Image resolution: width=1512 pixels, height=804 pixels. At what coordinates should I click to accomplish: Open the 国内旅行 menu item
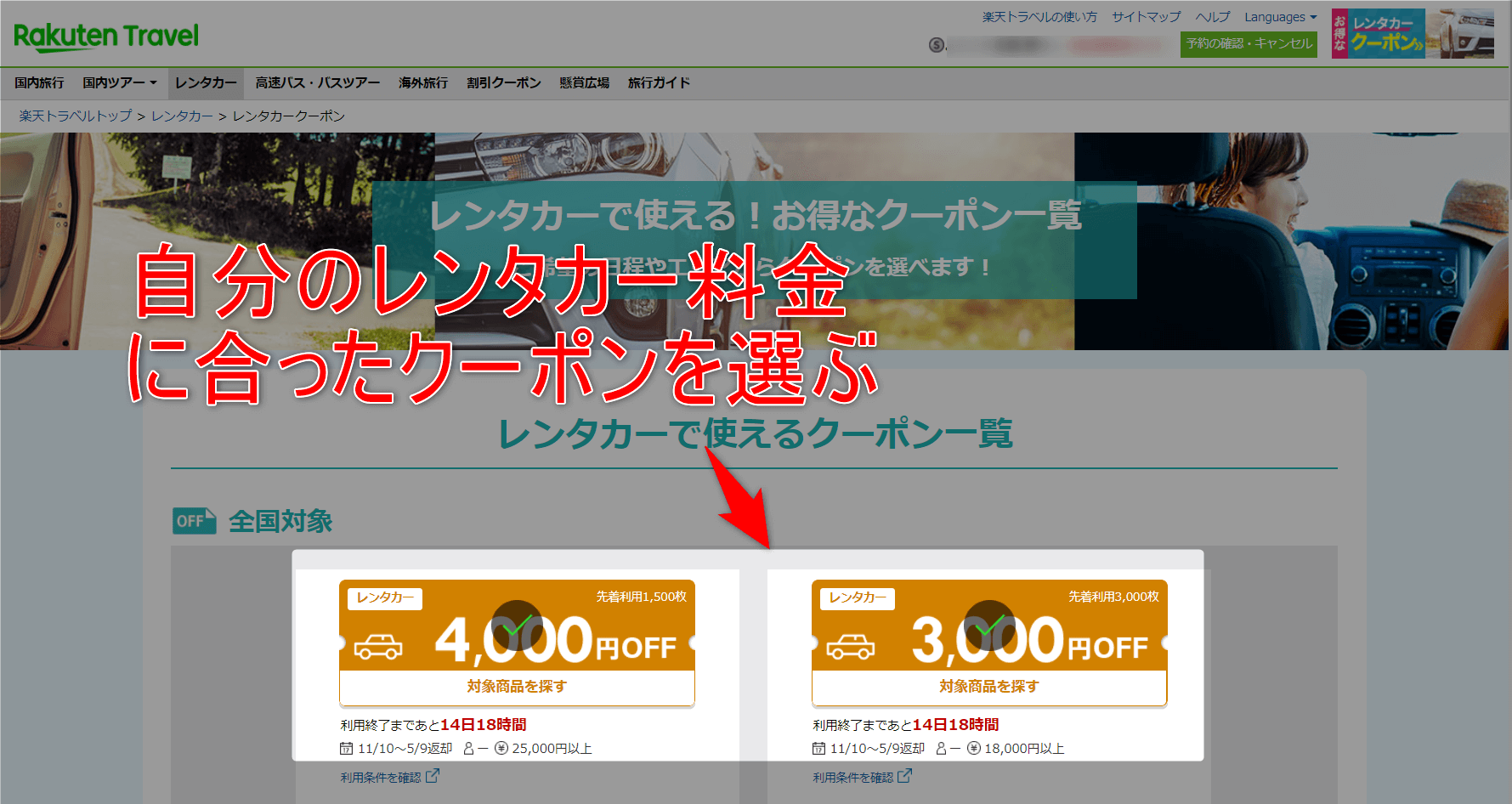click(x=39, y=82)
